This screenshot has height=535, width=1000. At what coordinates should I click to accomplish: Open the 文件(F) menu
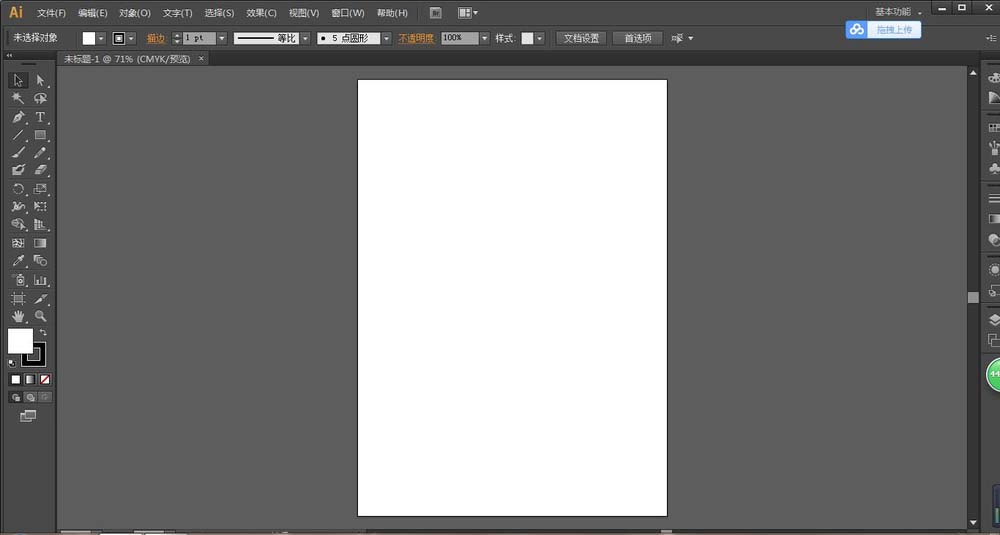coord(51,13)
